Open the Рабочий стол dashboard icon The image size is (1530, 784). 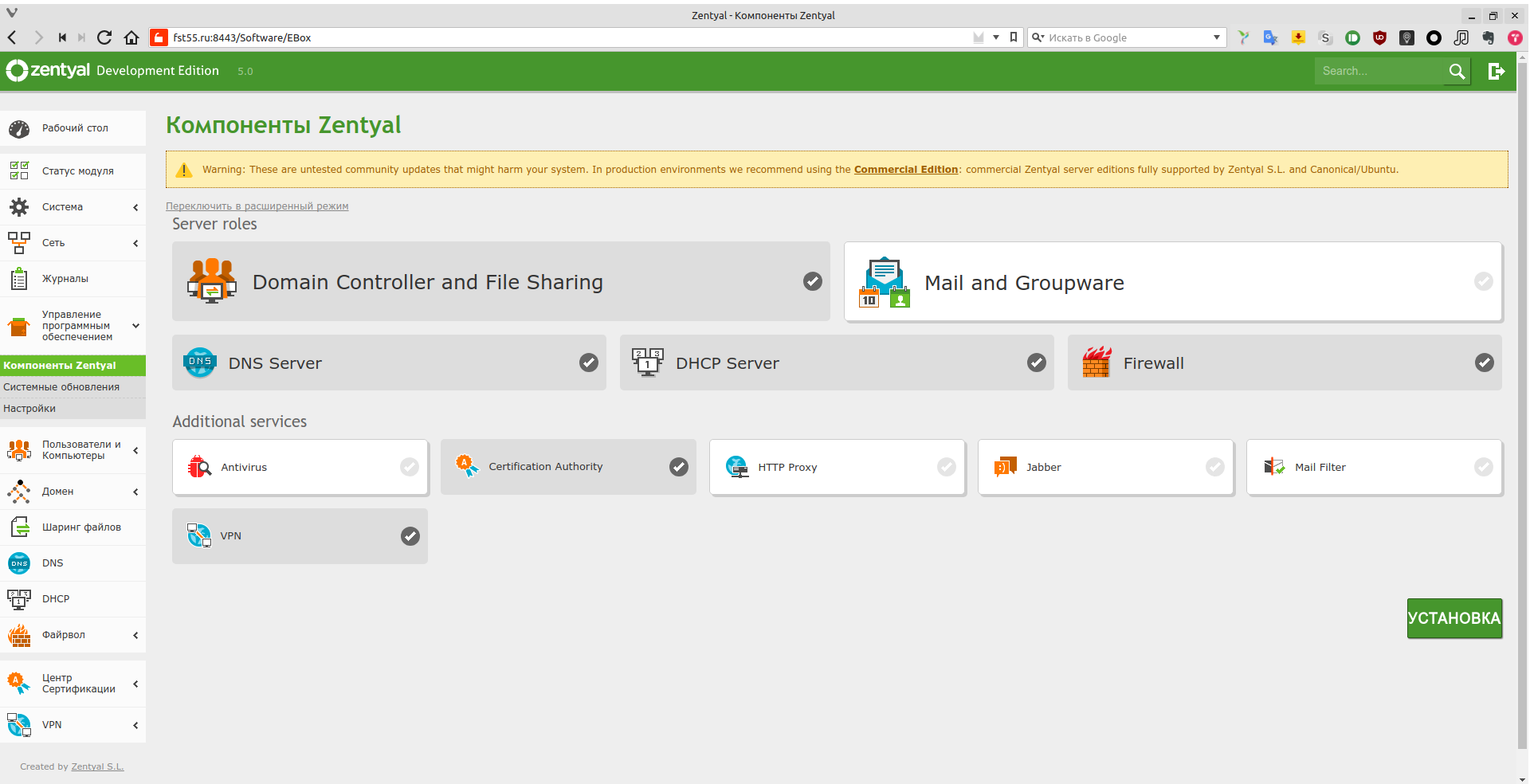[19, 128]
